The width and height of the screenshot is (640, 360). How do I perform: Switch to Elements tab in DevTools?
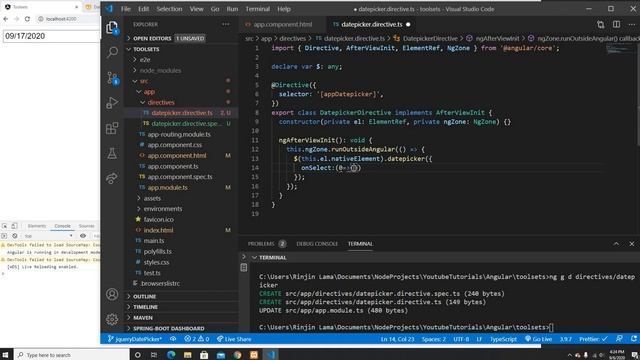click(x=37, y=226)
